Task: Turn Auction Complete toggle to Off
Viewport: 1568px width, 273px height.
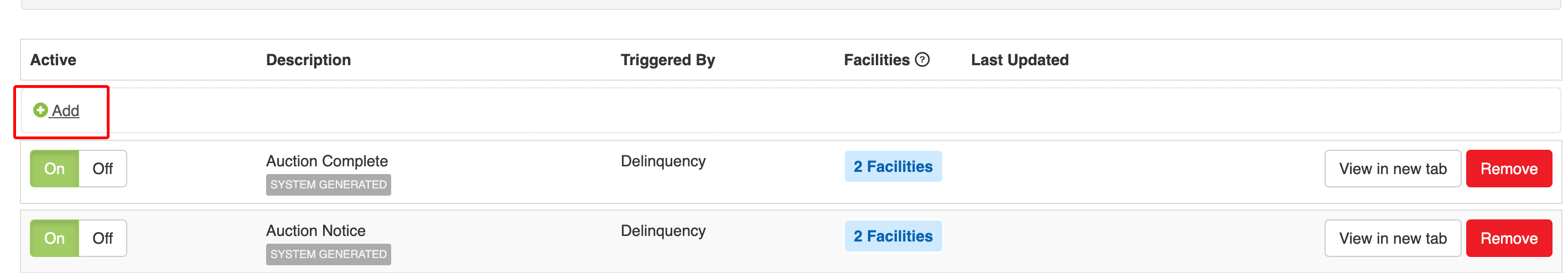Action: 102,169
